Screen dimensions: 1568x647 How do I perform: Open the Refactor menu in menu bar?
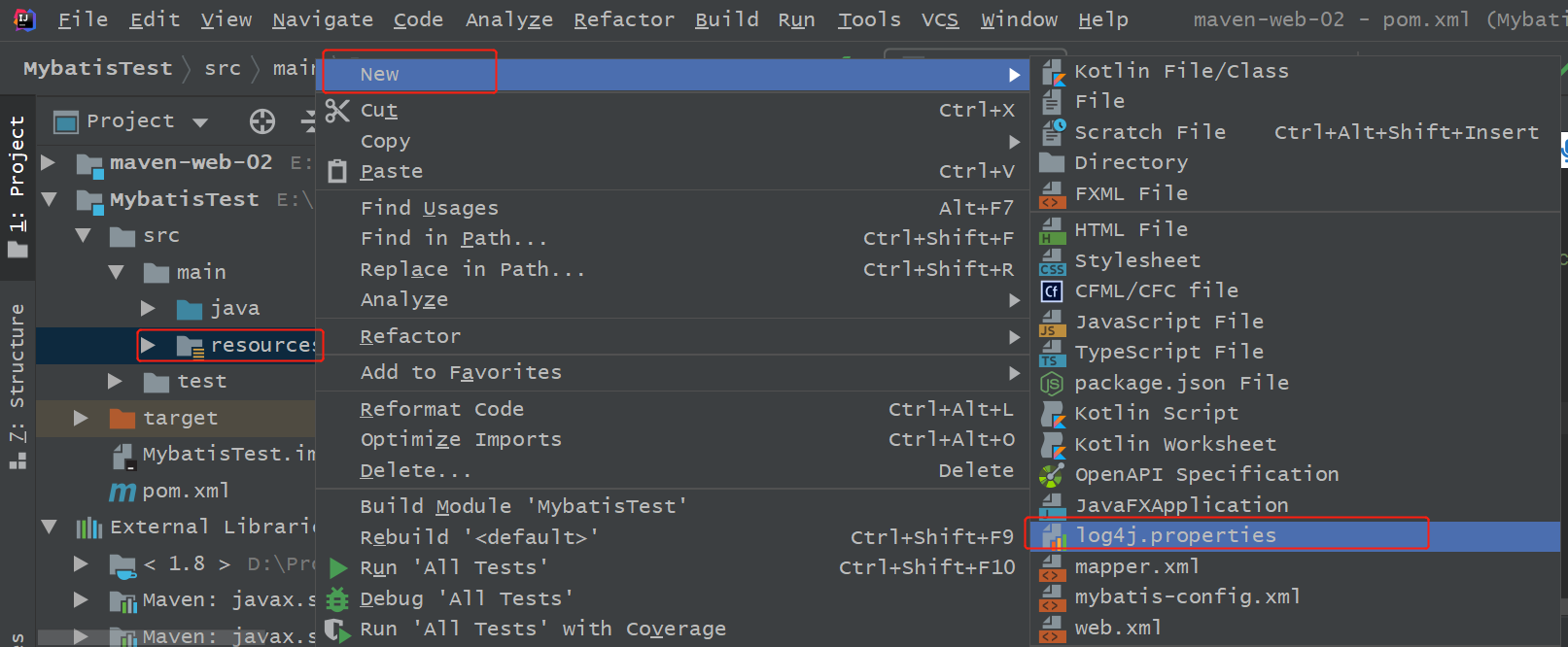click(623, 19)
